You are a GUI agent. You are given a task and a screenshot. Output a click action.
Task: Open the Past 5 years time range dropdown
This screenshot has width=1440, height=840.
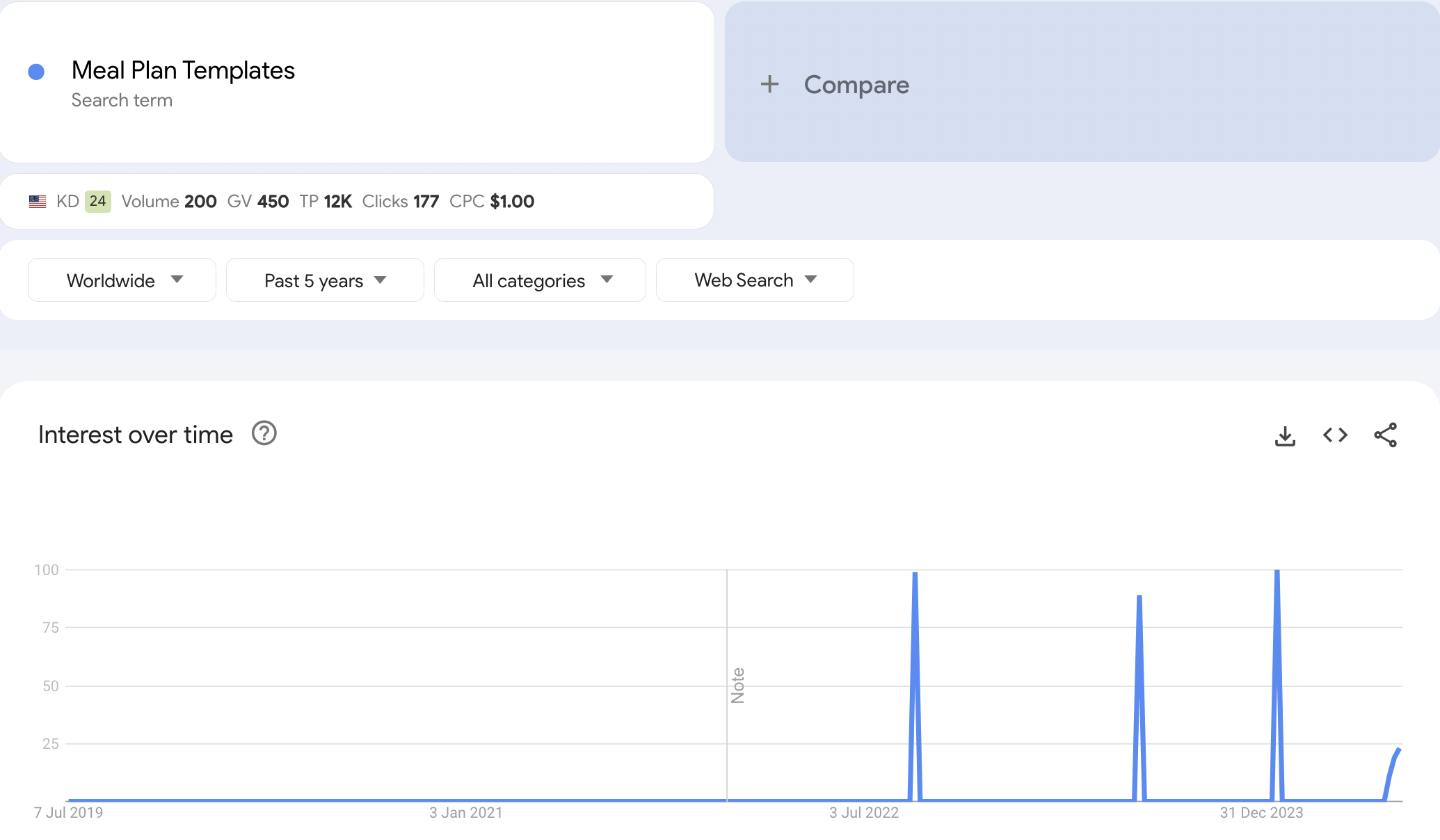point(325,280)
